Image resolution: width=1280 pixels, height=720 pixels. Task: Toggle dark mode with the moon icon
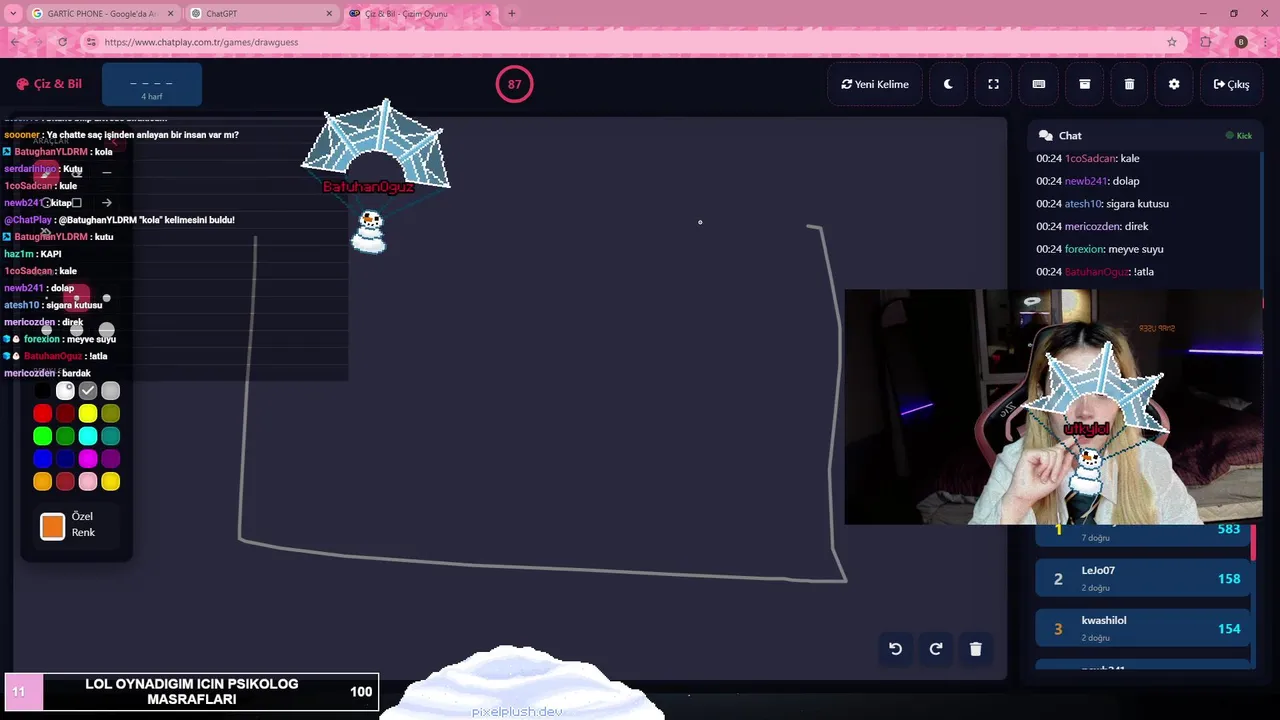point(948,84)
